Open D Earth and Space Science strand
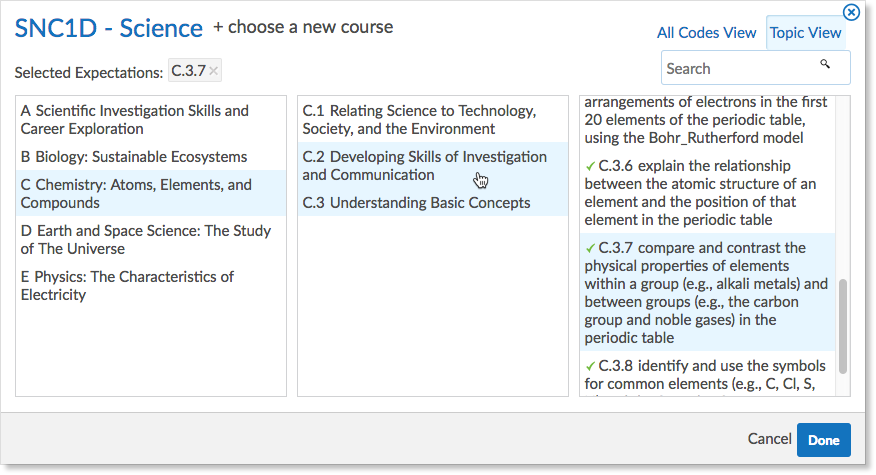Screen dimensions: 876x475 click(151, 239)
